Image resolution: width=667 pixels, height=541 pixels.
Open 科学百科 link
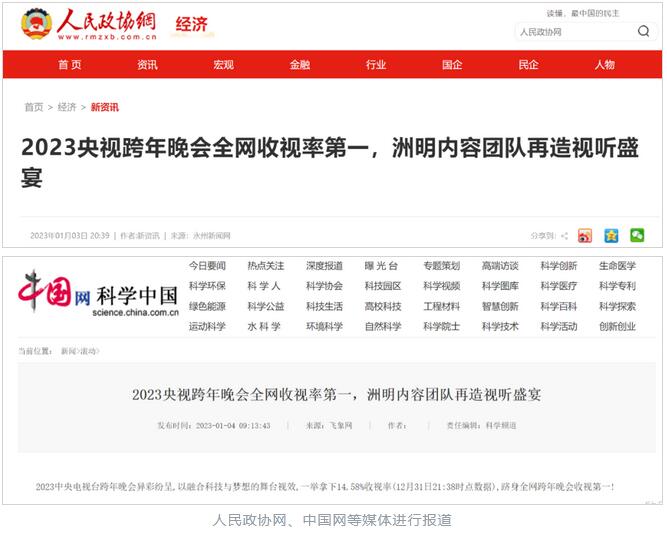tap(559, 306)
